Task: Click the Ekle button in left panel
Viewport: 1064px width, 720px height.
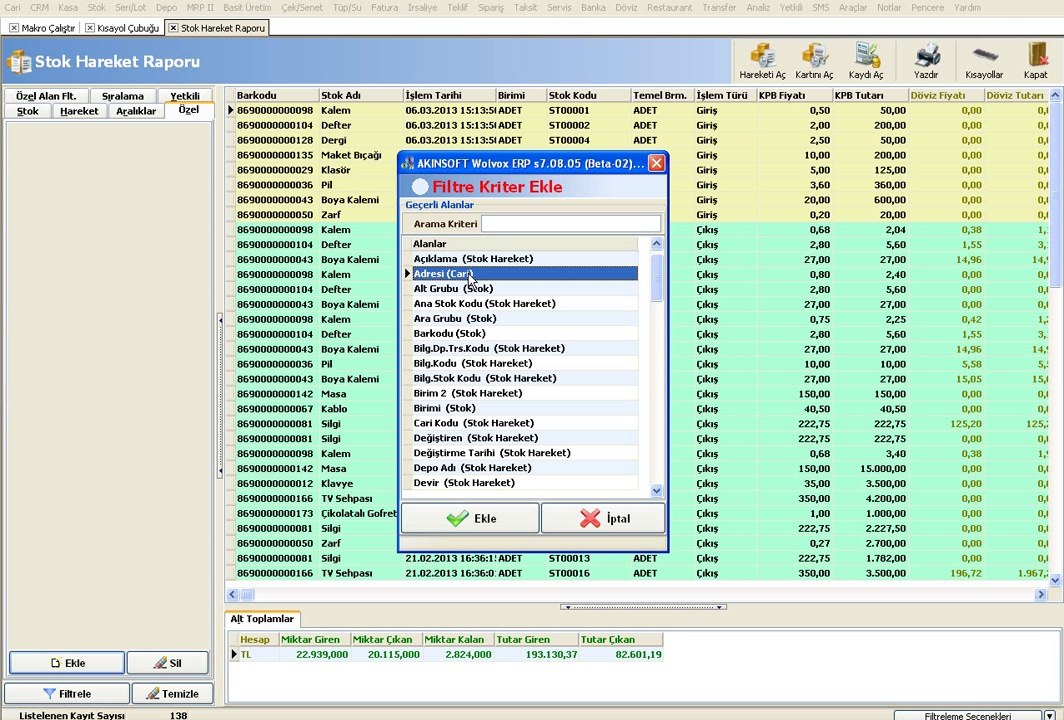Action: click(66, 663)
